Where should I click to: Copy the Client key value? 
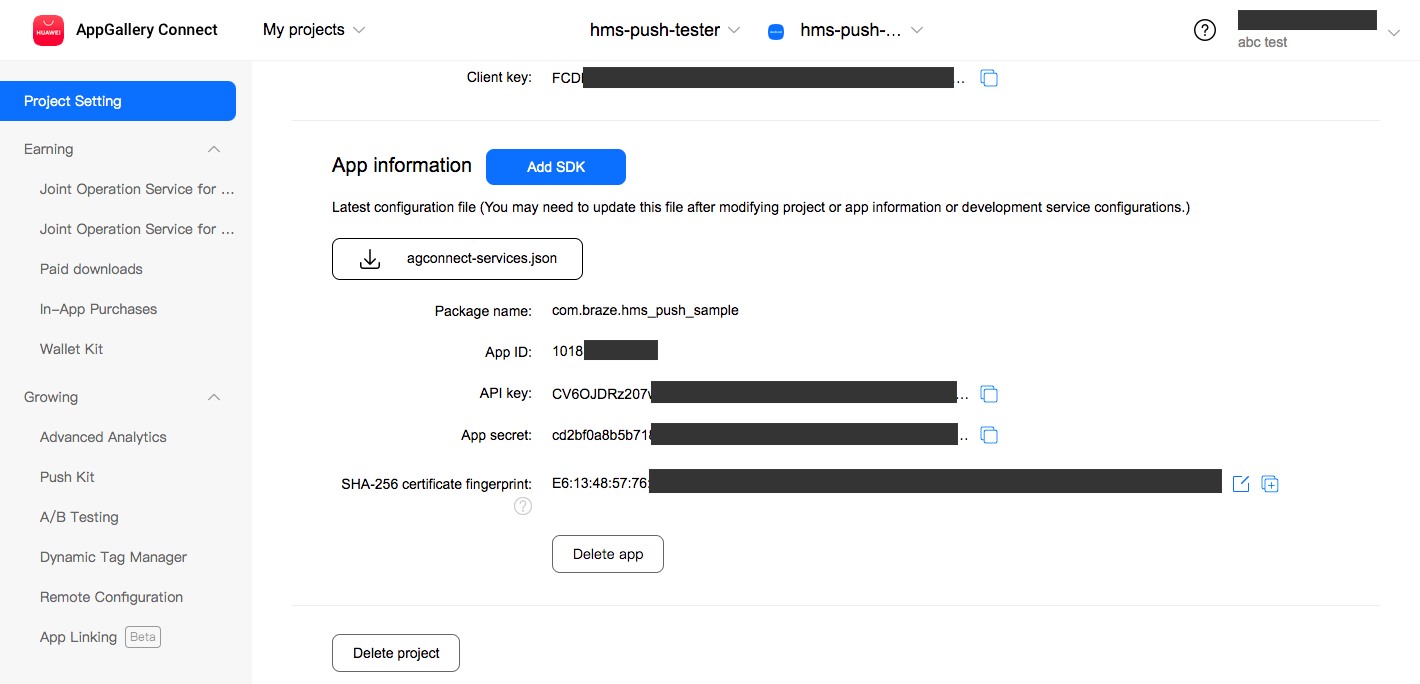[x=989, y=78]
